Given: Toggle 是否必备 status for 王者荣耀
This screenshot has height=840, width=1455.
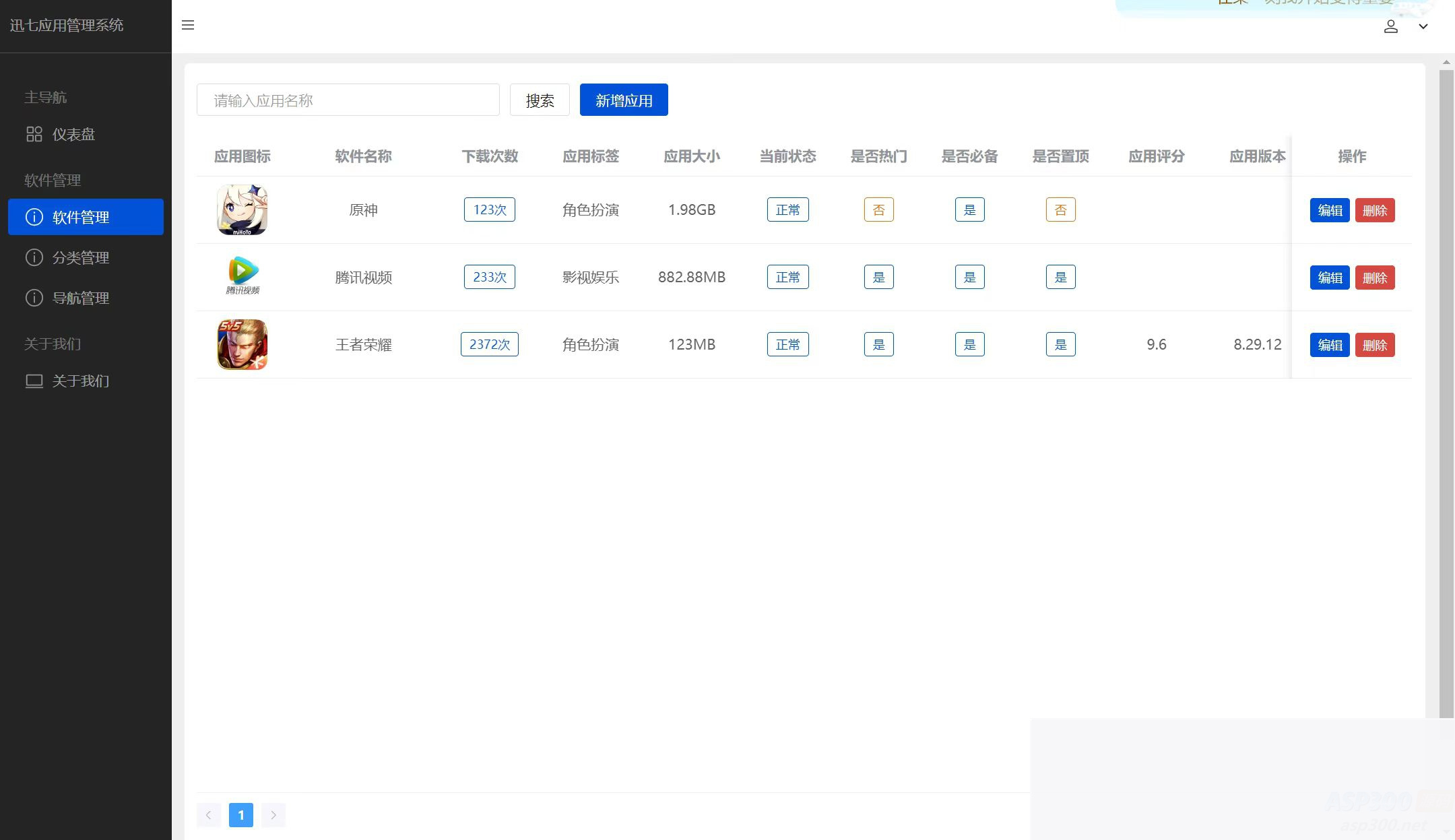Looking at the screenshot, I should pyautogui.click(x=969, y=344).
